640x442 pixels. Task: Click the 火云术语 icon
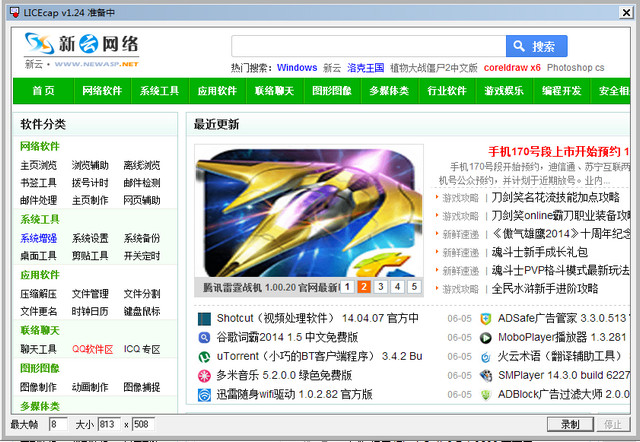pyautogui.click(x=485, y=357)
